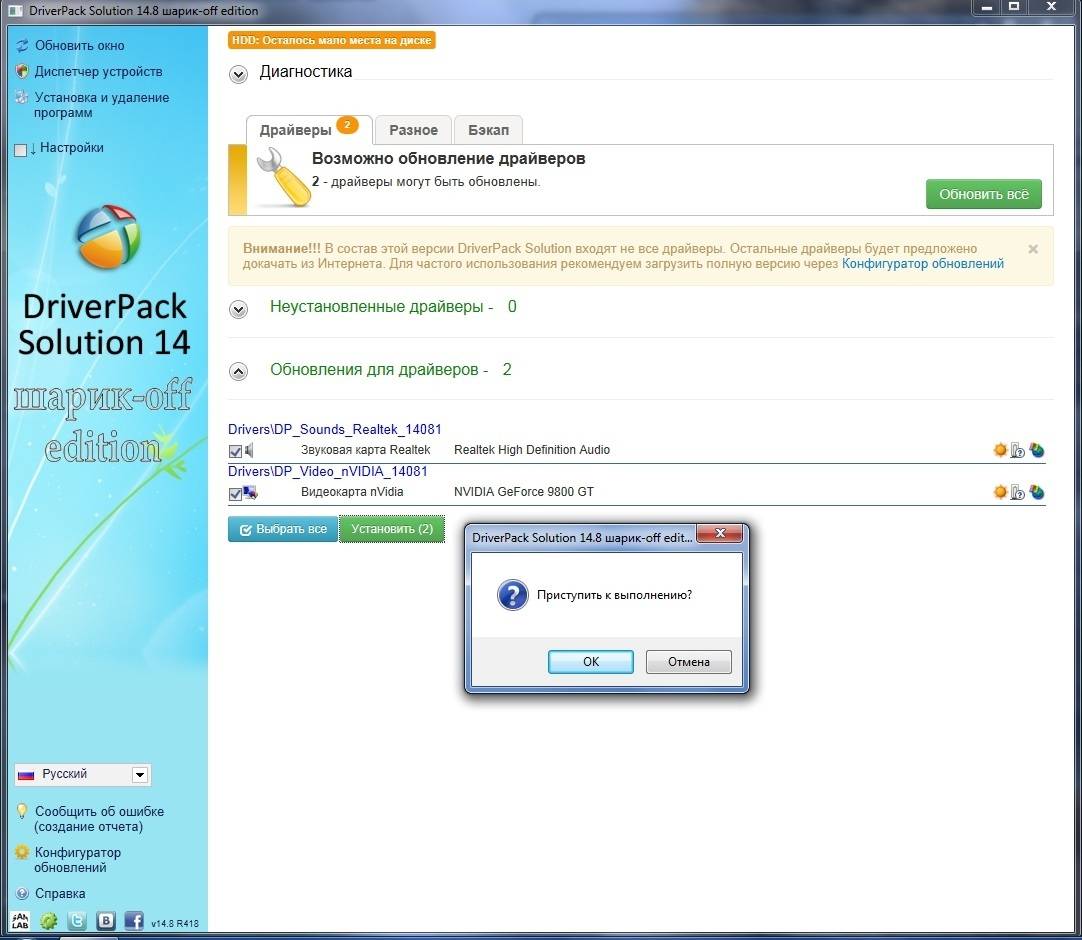The height and width of the screenshot is (940, 1082).
Task: Click version label v14.8 R418
Action: point(175,923)
